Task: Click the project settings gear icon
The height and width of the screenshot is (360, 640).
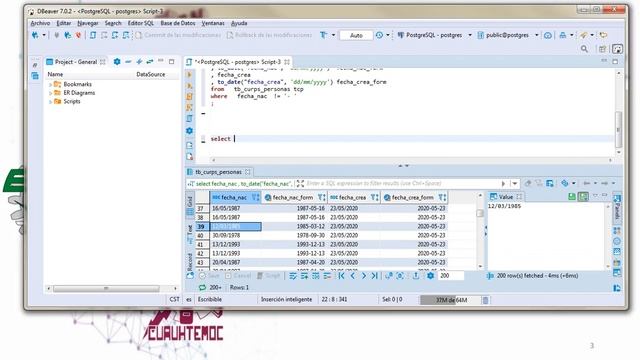Action: [x=117, y=62]
